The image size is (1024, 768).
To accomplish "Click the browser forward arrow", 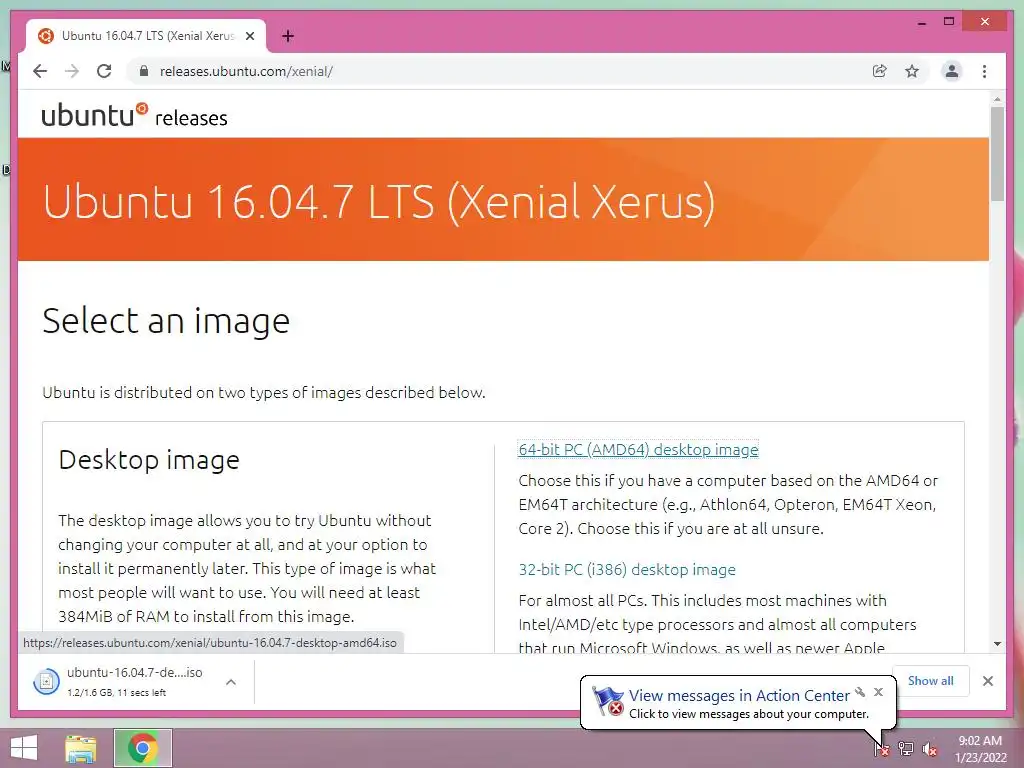I will 72,71.
